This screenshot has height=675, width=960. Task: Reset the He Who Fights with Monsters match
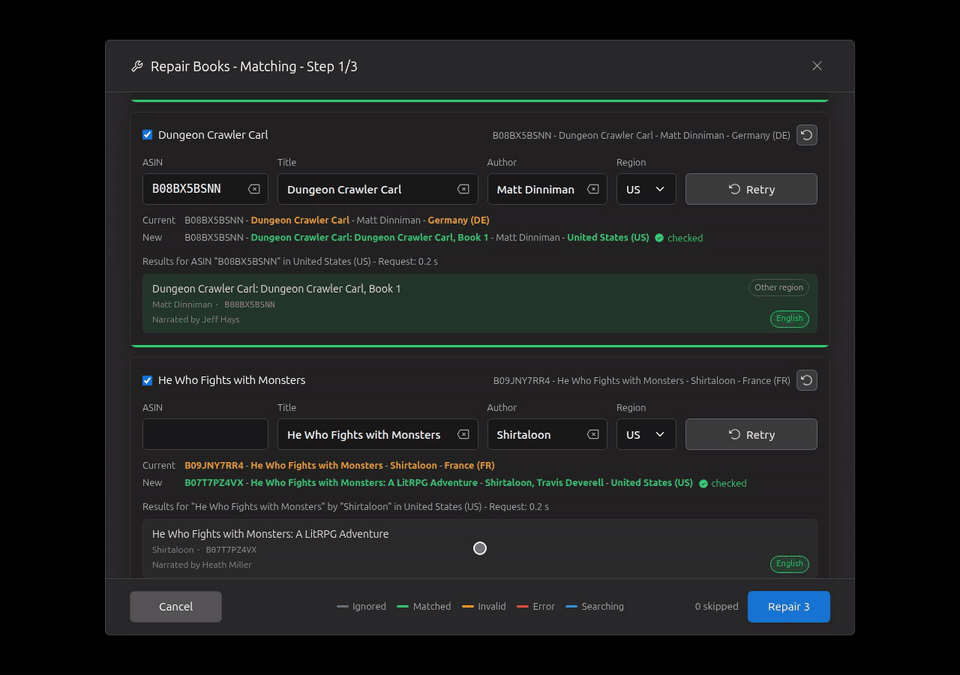point(806,380)
